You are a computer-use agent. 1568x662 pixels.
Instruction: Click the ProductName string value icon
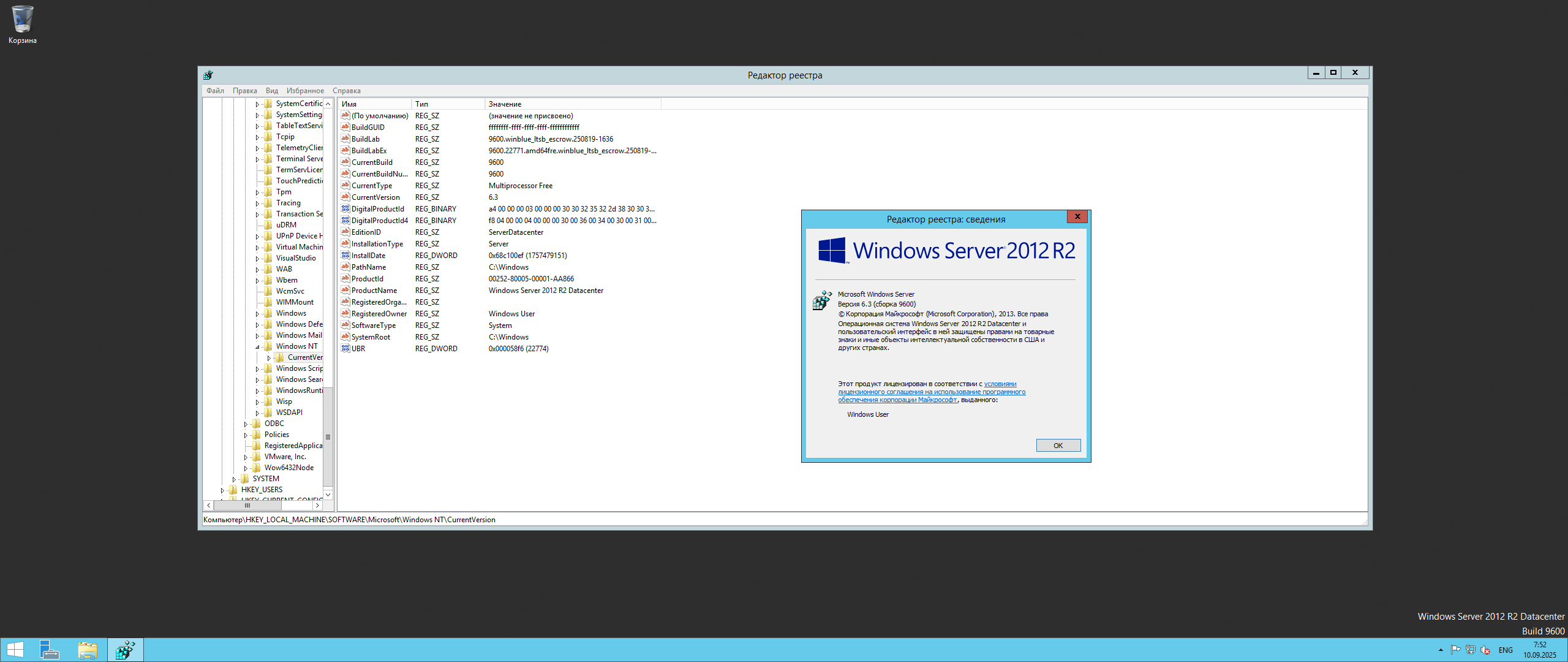tap(345, 290)
